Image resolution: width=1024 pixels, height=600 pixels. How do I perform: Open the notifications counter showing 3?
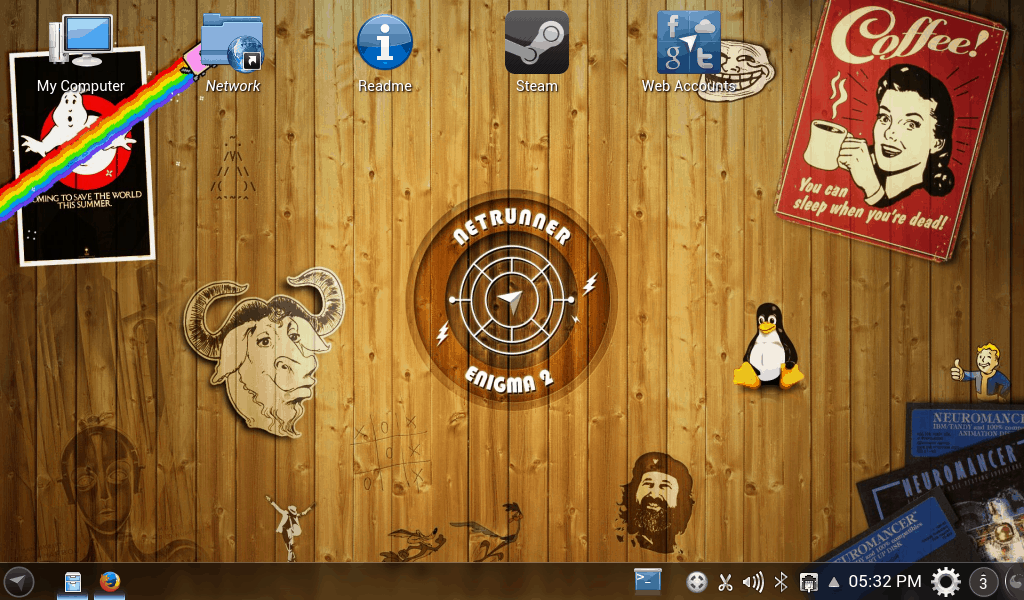[x=984, y=581]
